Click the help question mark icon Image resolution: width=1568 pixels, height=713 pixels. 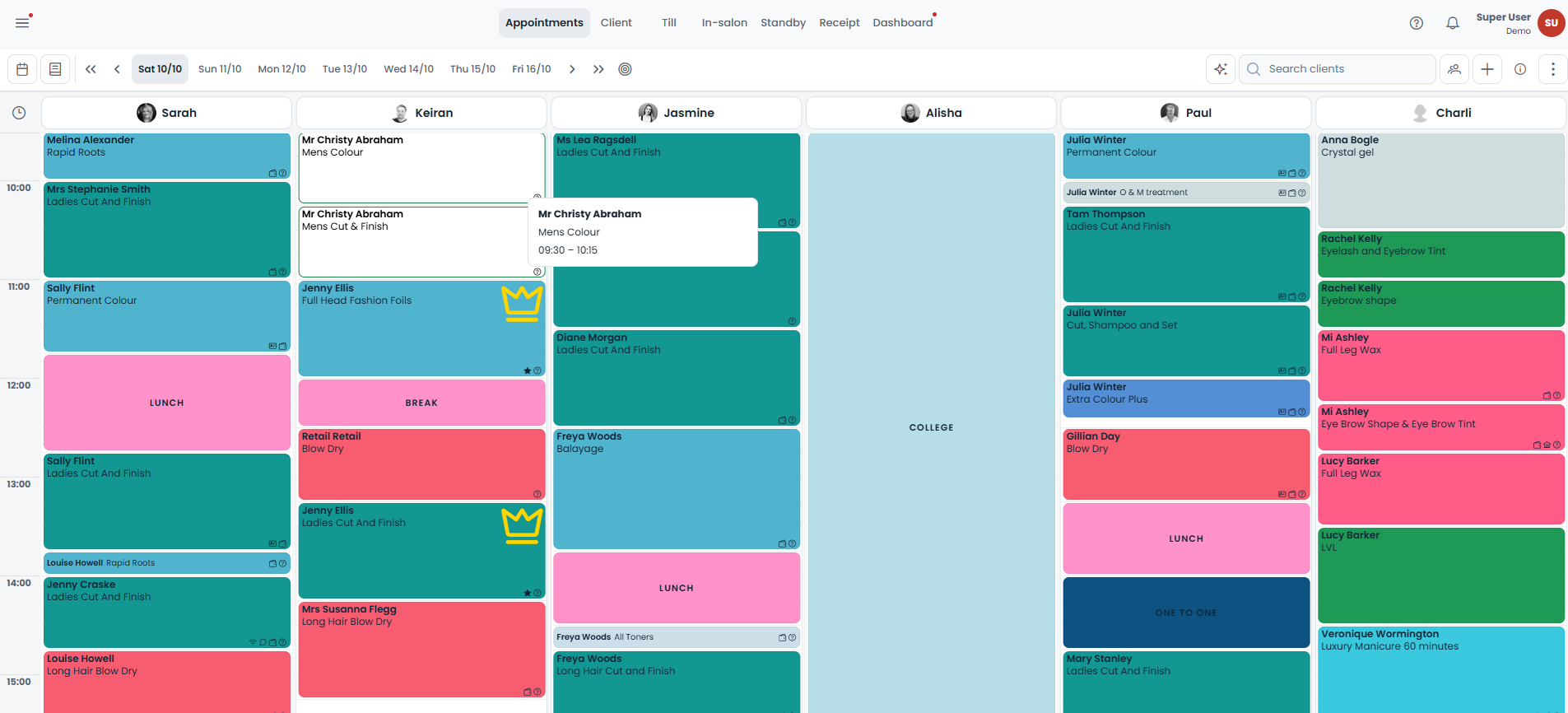(1417, 23)
